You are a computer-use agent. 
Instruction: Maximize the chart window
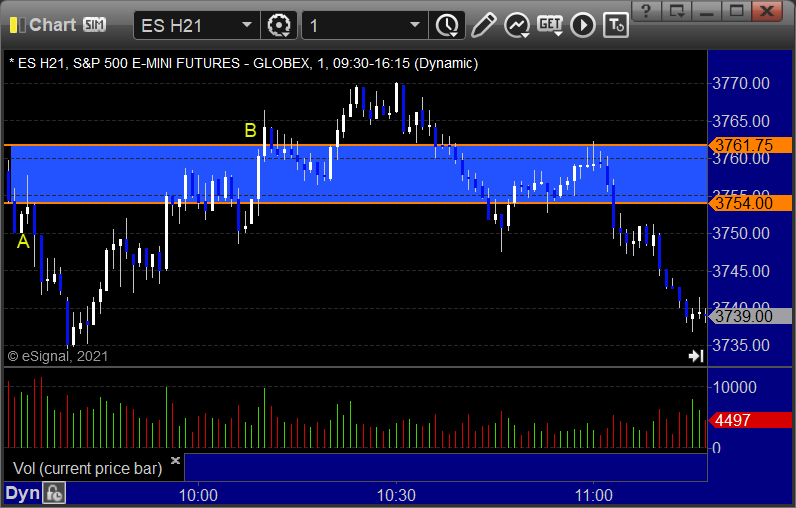[737, 11]
